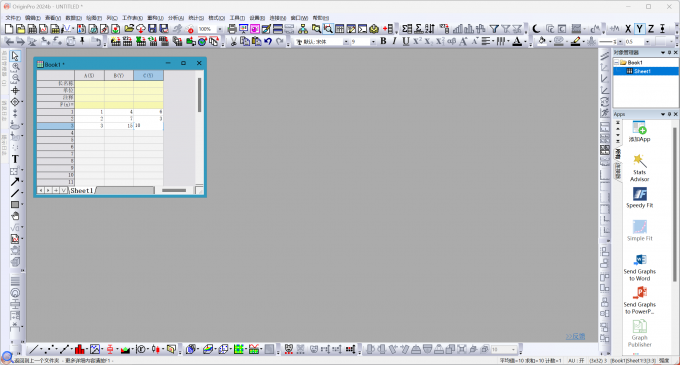680x365 pixels.
Task: Click the Undo arrow icon
Action: click(268, 42)
